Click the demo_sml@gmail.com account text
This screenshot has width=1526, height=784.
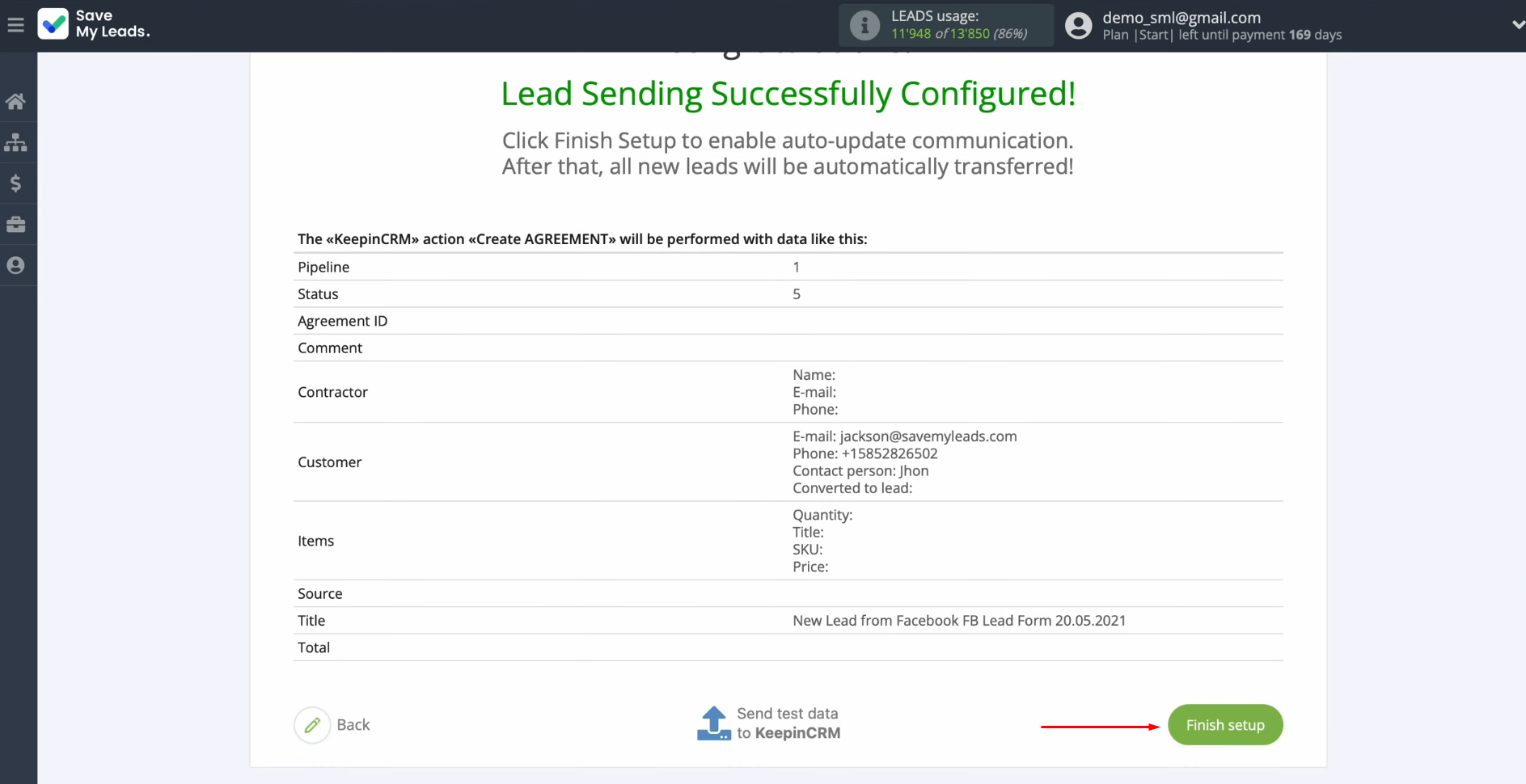1181,18
